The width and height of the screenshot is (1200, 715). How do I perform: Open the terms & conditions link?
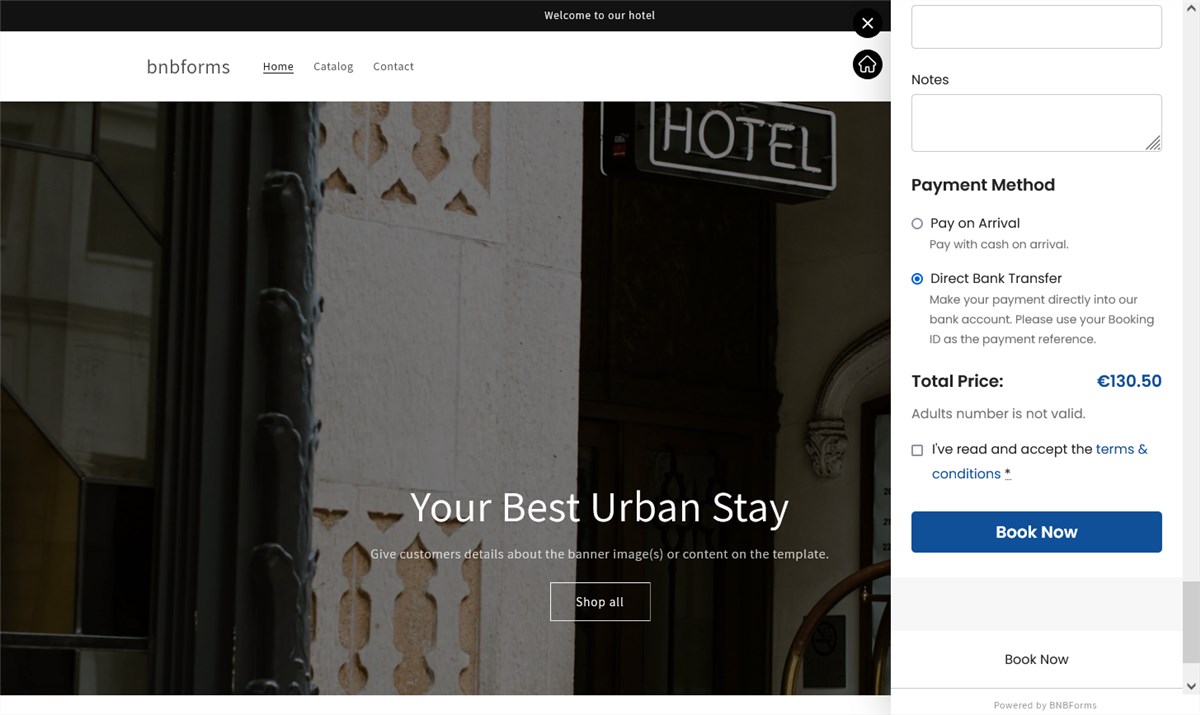(1040, 462)
